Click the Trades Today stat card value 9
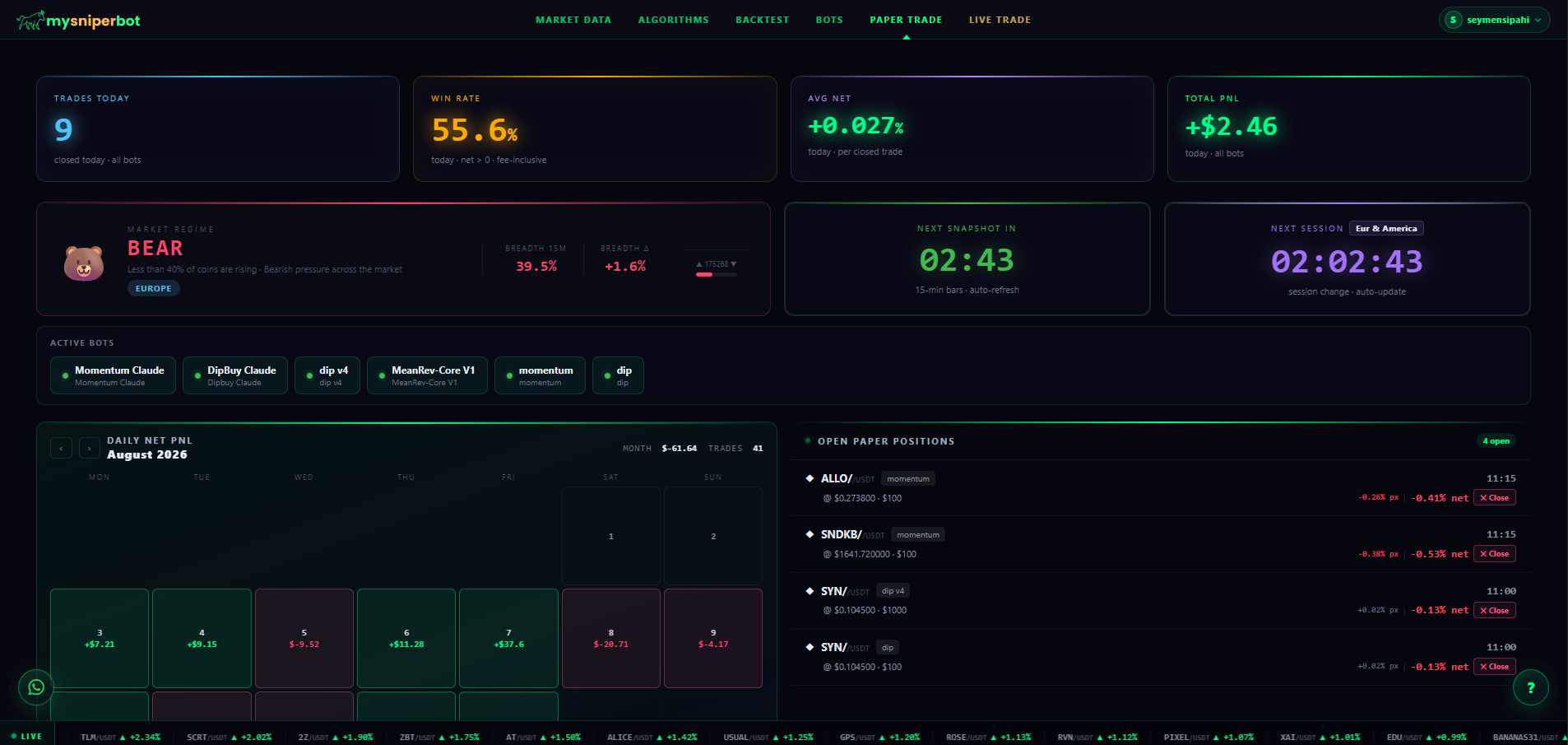The image size is (1568, 745). pos(63,129)
